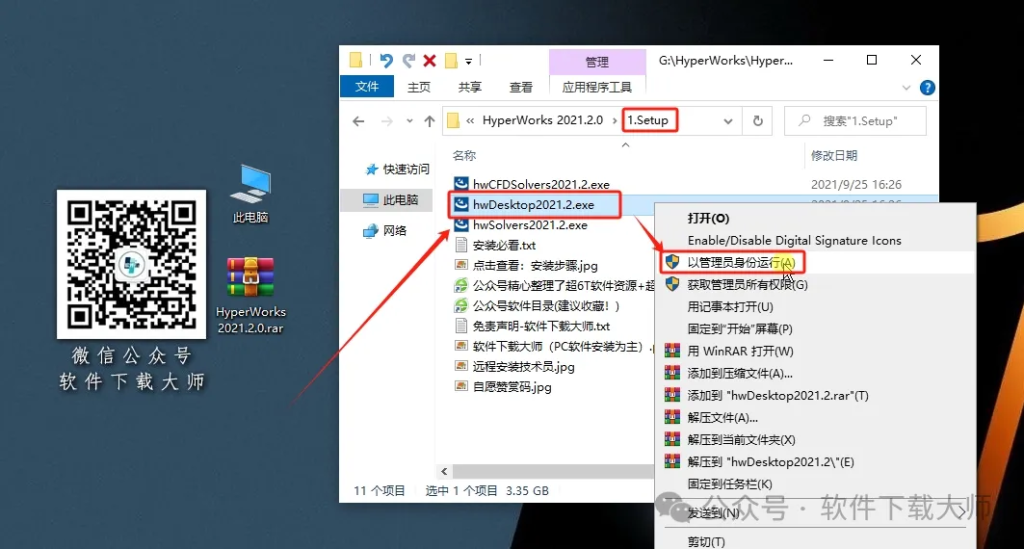Expand the ribbon using the chevron
This screenshot has width=1024, height=549.
click(x=906, y=87)
